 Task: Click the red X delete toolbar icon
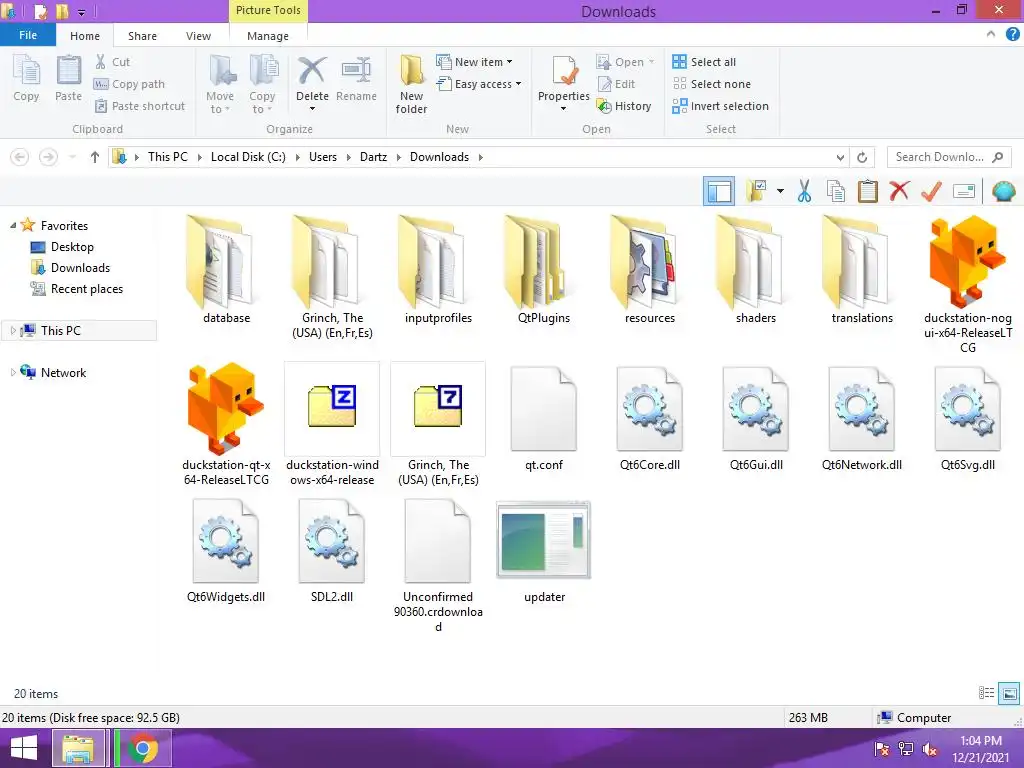899,191
